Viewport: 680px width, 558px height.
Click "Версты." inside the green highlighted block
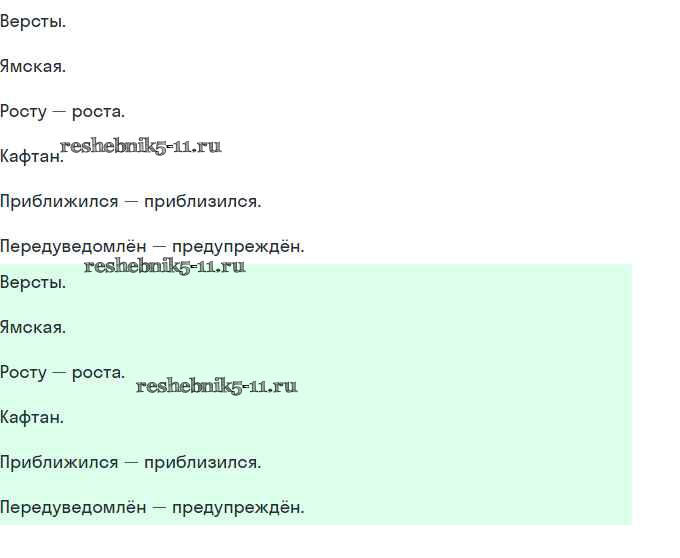33,282
